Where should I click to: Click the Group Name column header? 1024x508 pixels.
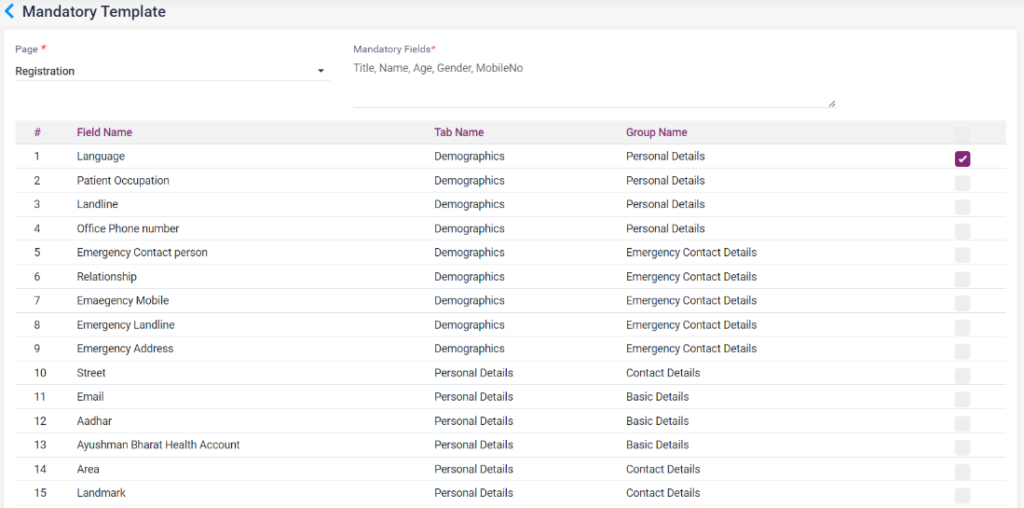(x=656, y=132)
